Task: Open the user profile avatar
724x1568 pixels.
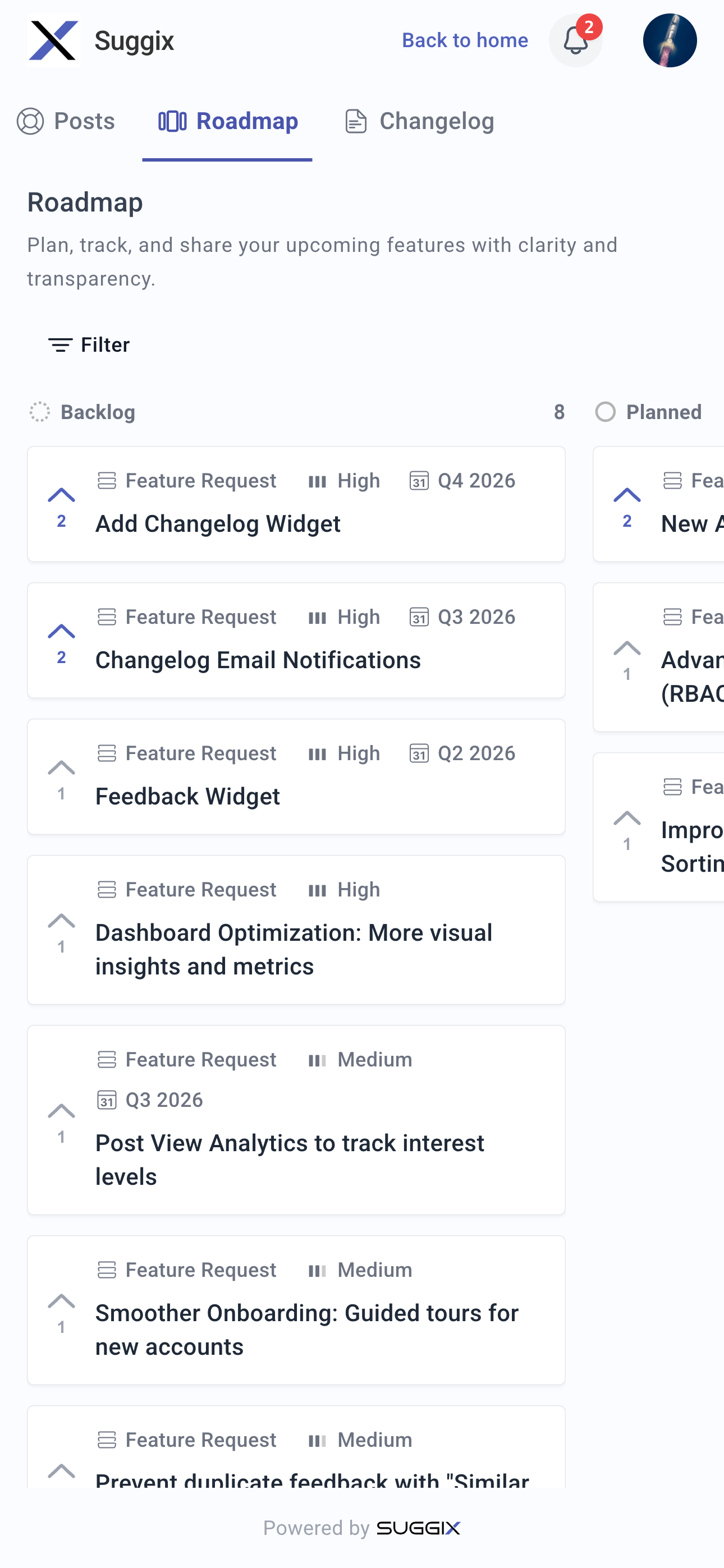Action: coord(669,41)
